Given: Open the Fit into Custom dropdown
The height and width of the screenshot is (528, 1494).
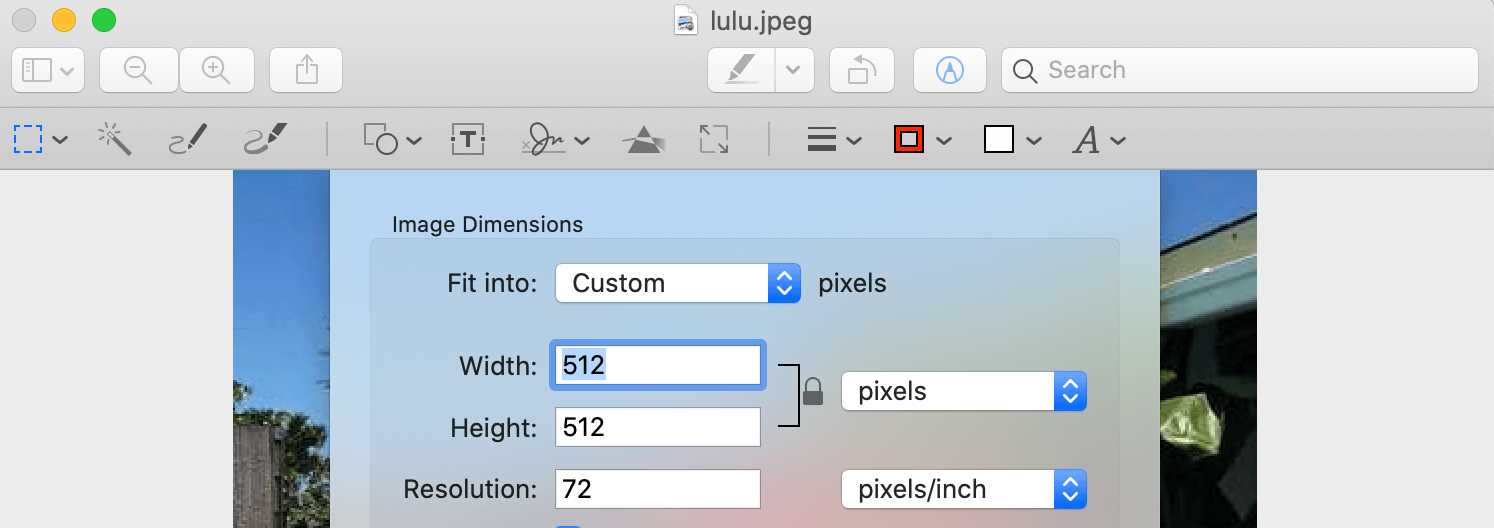Looking at the screenshot, I should [x=678, y=283].
